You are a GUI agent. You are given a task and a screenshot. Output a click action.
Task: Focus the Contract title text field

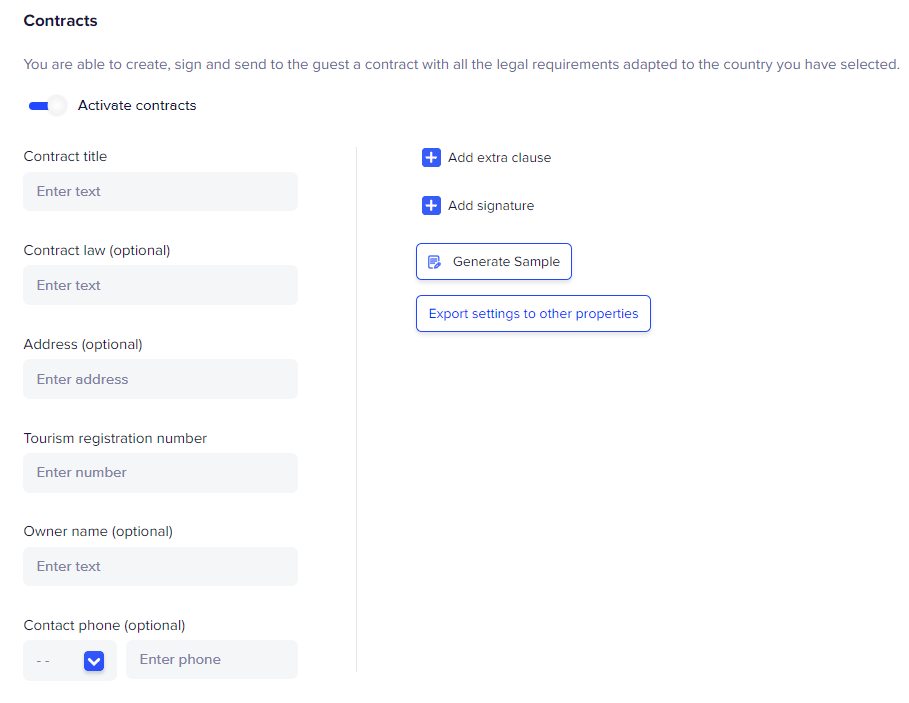[161, 191]
